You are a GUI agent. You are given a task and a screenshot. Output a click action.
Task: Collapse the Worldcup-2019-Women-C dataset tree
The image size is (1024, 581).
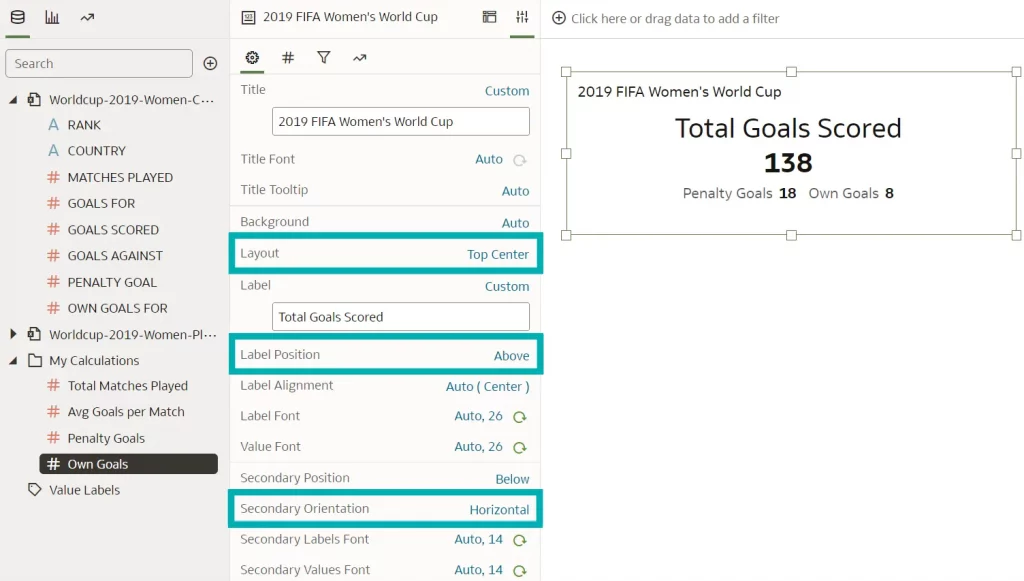14,99
